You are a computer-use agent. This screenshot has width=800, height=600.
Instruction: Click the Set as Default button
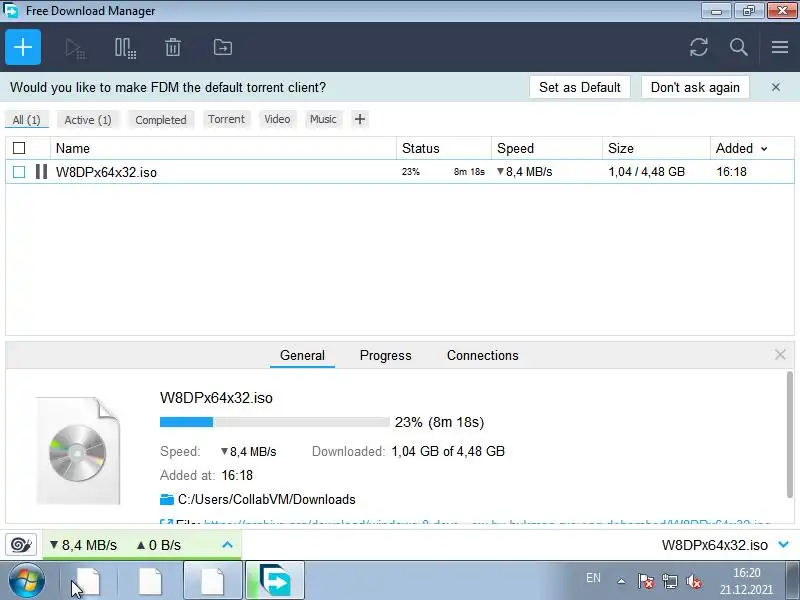point(580,87)
